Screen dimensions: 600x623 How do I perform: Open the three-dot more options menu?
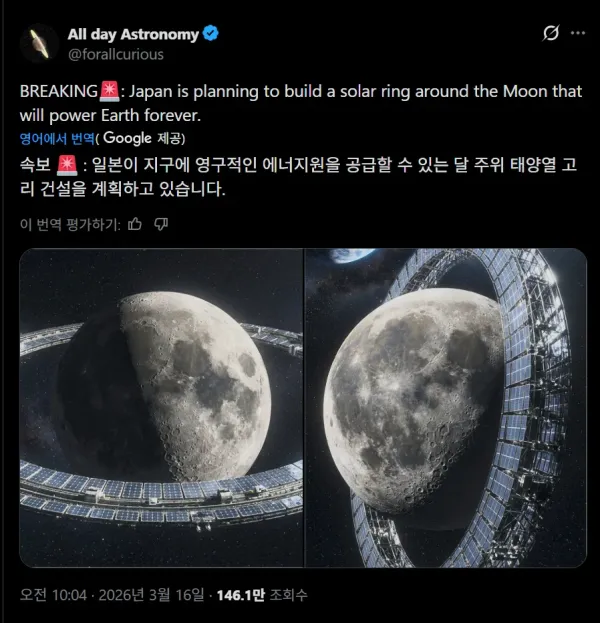[577, 33]
